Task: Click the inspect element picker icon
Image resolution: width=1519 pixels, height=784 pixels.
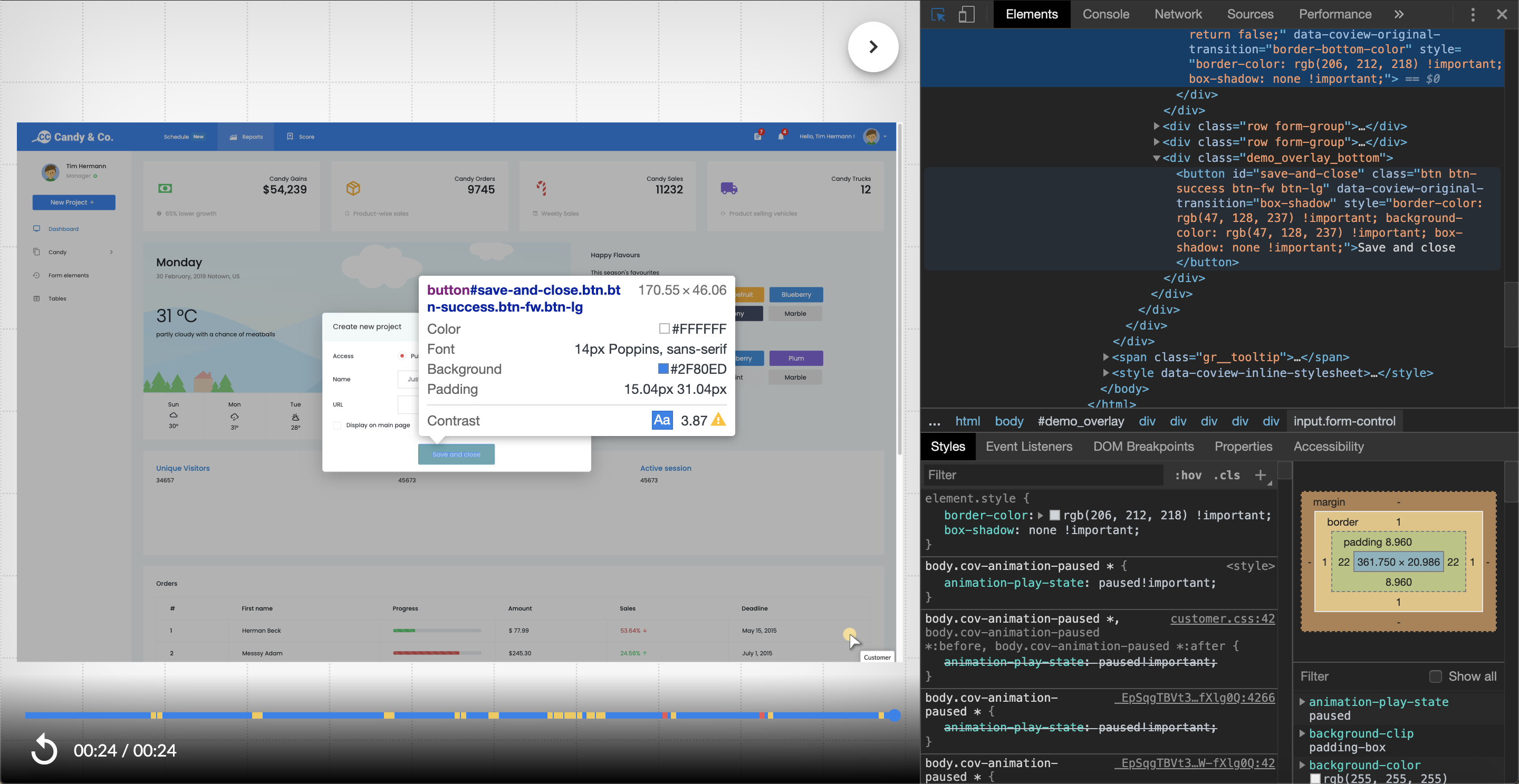Action: (938, 14)
